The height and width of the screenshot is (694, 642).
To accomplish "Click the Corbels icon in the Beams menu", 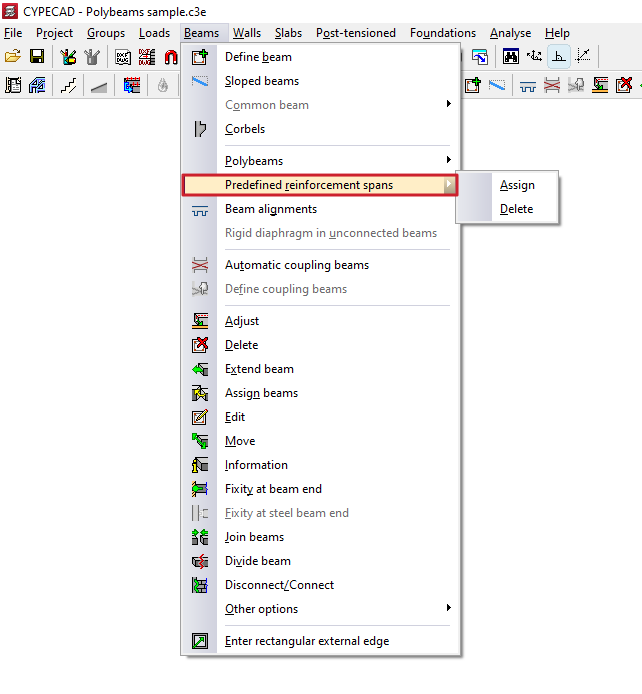I will click(x=200, y=129).
